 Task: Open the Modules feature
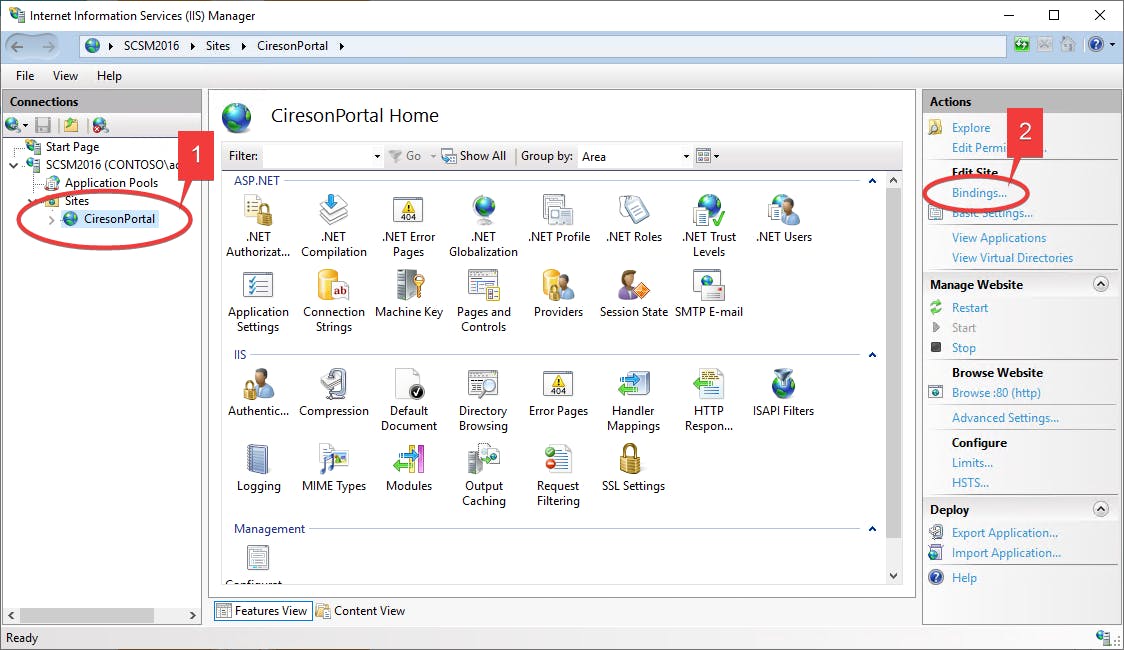409,468
